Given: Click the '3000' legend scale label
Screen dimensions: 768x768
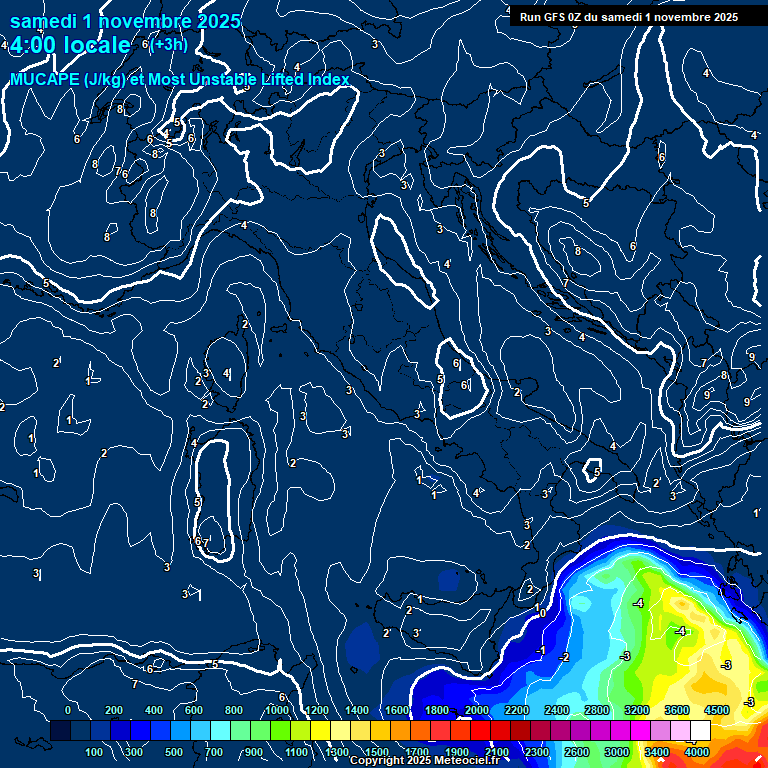Looking at the screenshot, I should click(617, 752).
